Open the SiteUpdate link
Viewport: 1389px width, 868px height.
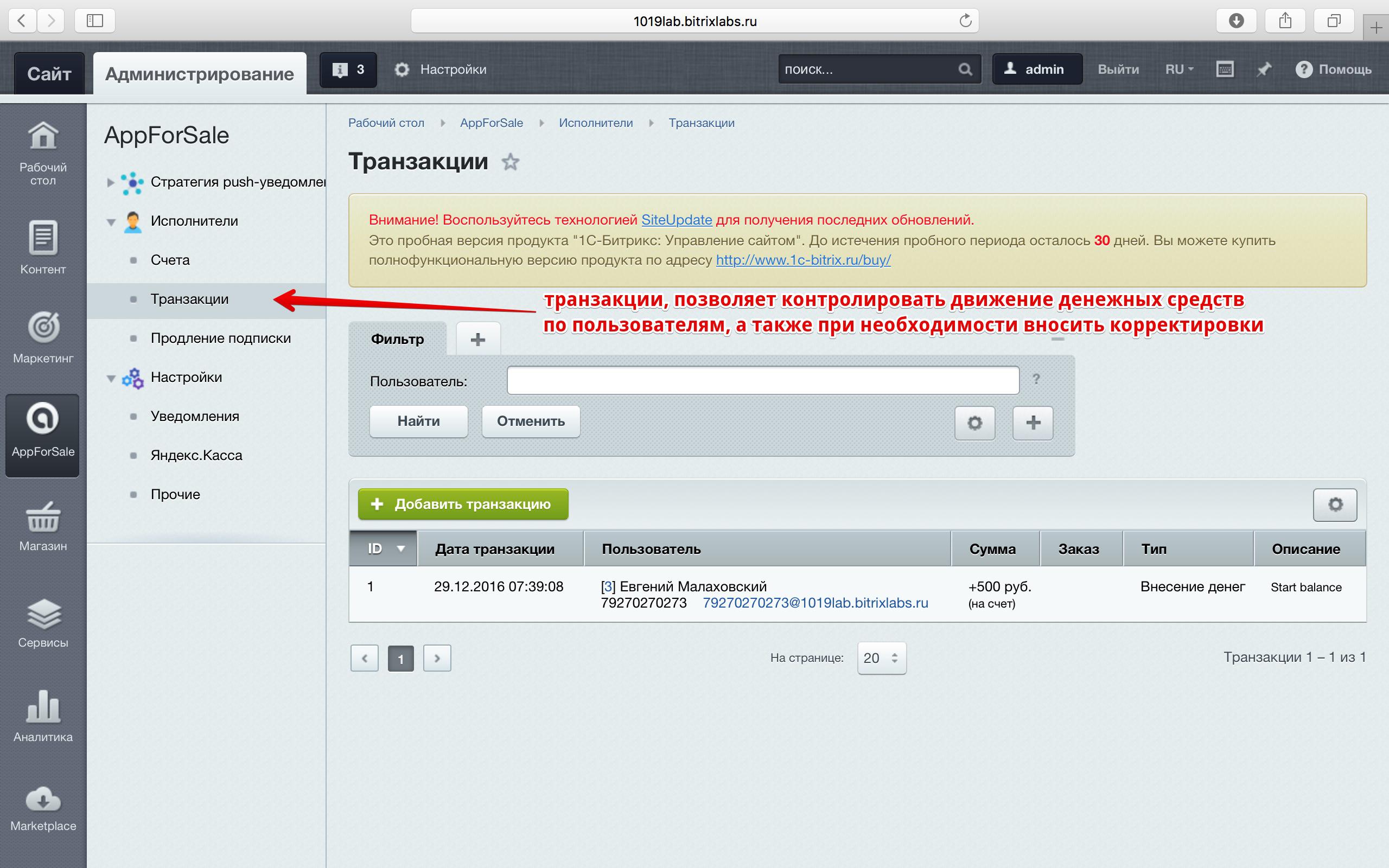click(676, 220)
